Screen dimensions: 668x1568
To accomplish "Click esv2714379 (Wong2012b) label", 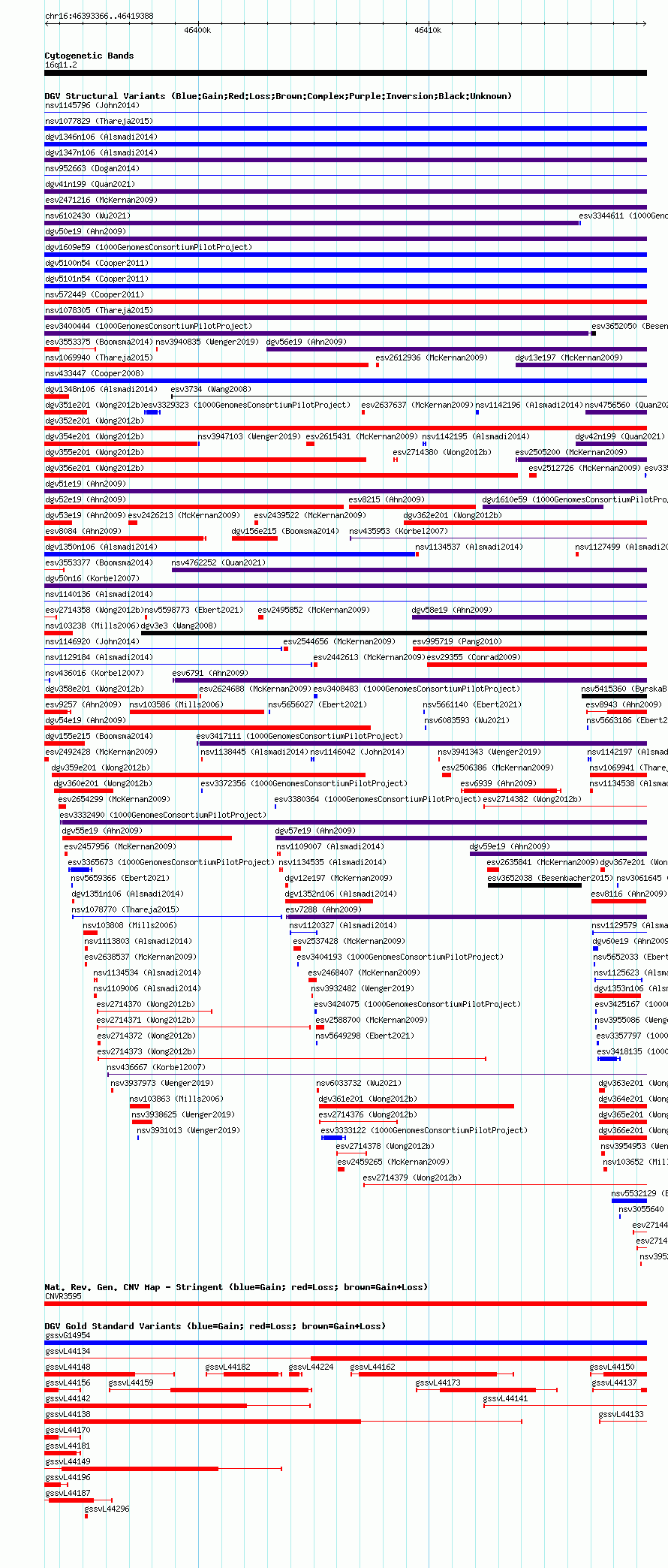I will pyautogui.click(x=412, y=1178).
